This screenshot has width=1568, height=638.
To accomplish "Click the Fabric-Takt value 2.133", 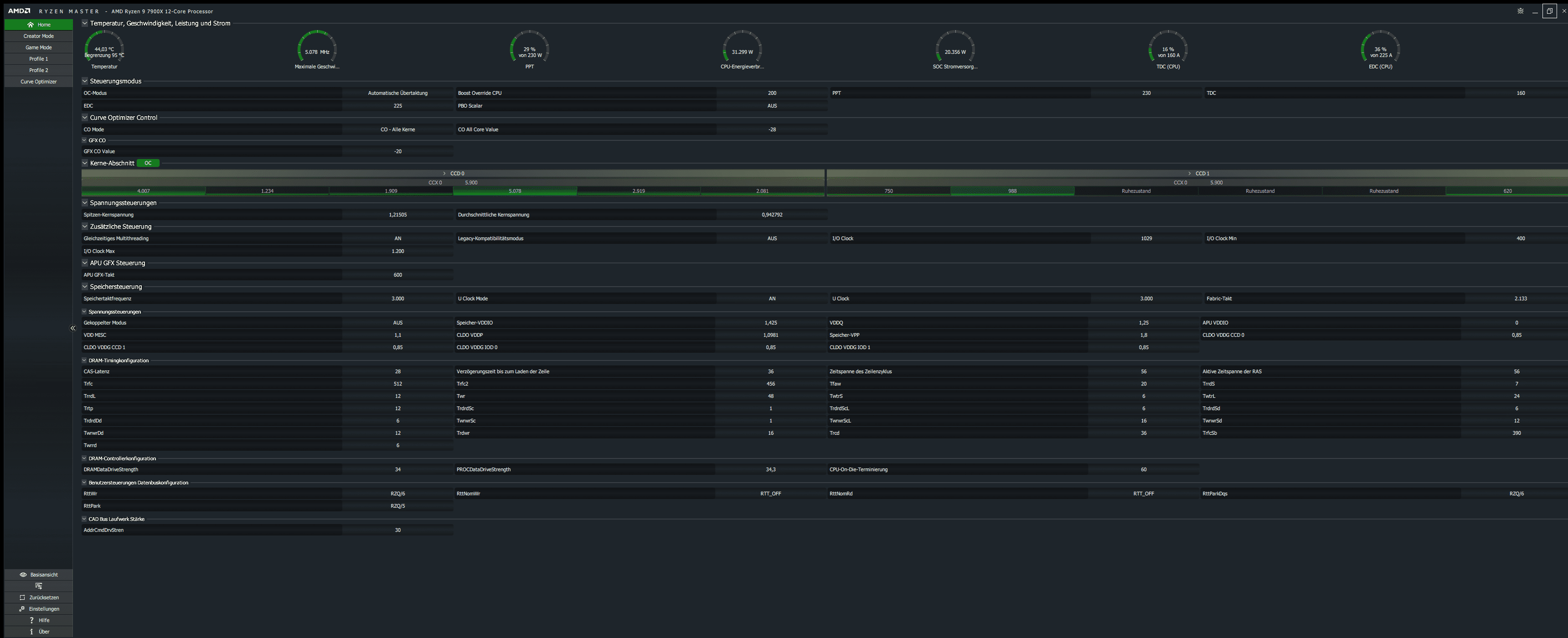I will coord(1521,299).
